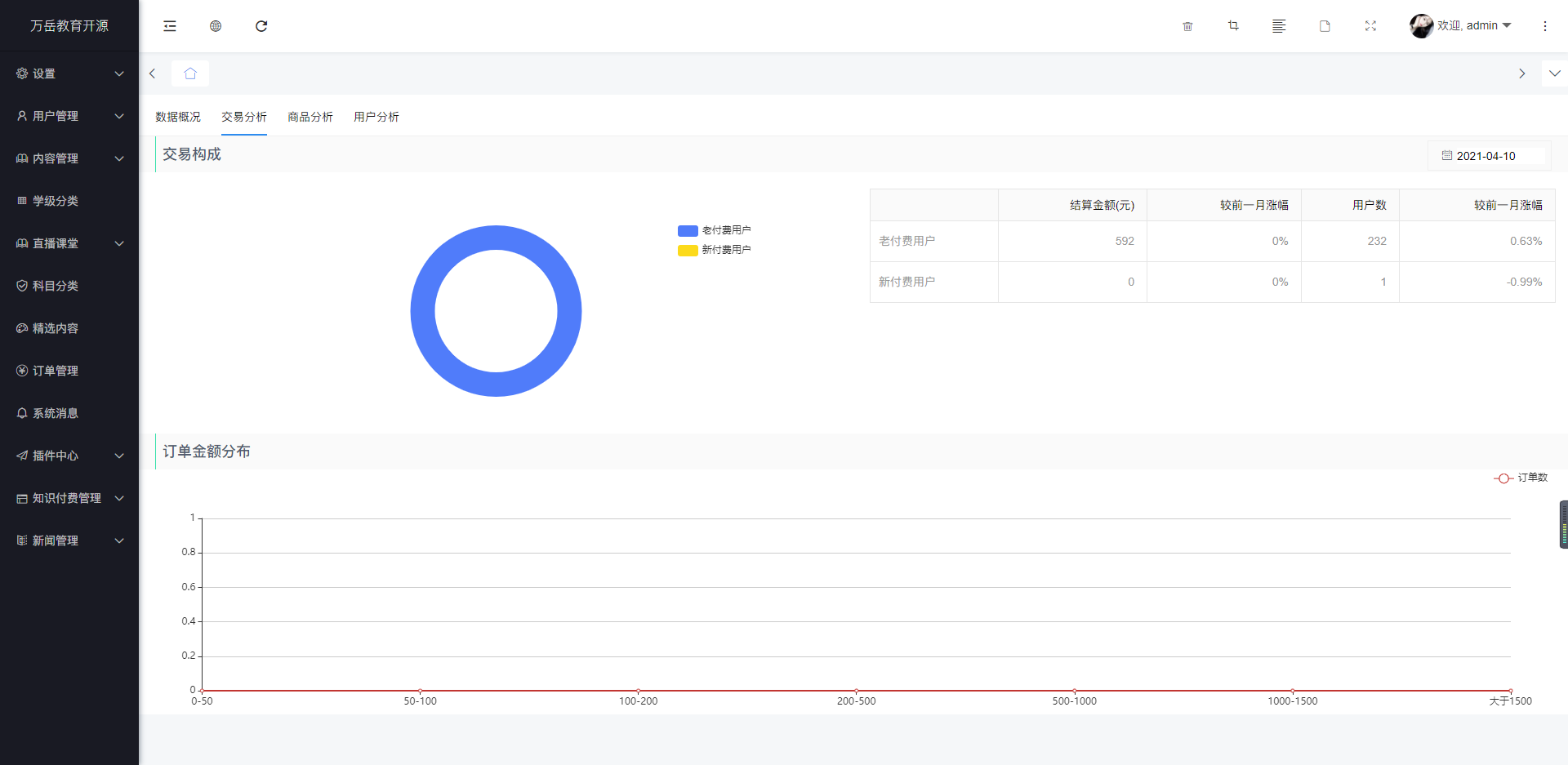Go to home tab icon
The height and width of the screenshot is (765, 1568).
pos(190,73)
